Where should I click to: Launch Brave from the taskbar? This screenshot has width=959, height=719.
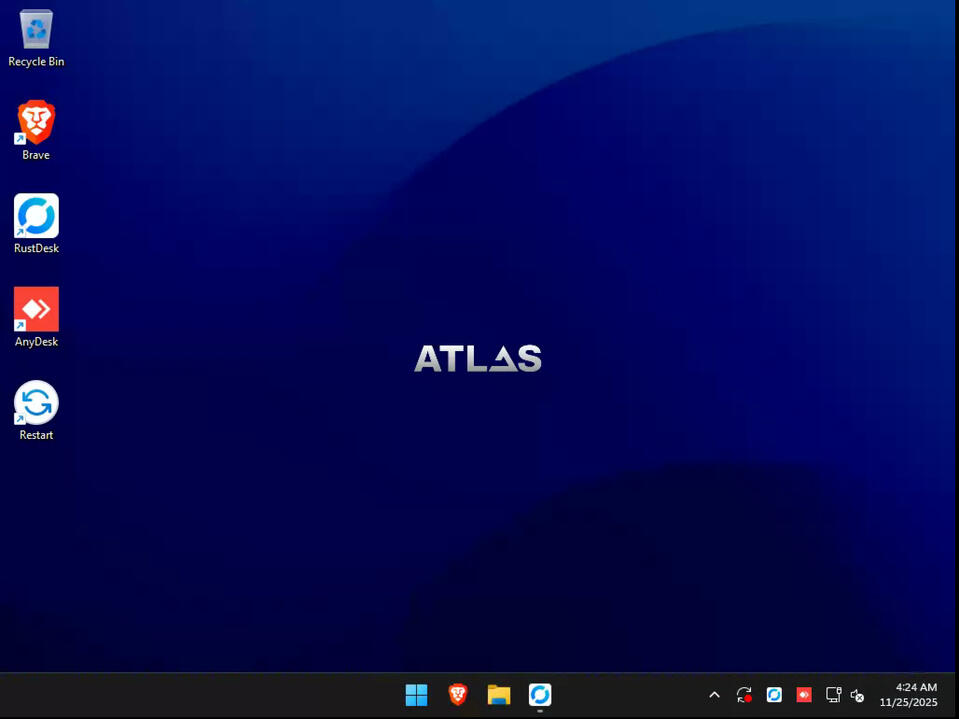pos(458,695)
